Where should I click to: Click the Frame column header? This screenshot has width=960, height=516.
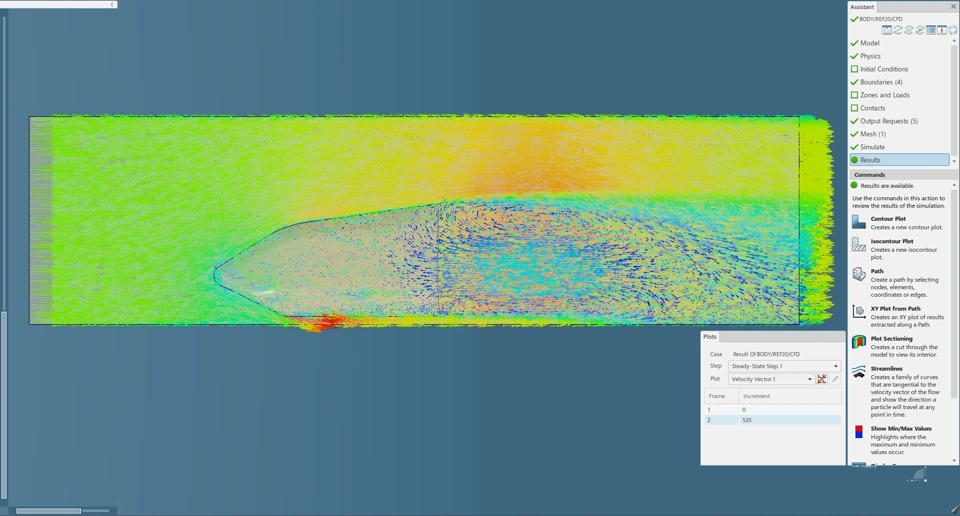(721, 396)
